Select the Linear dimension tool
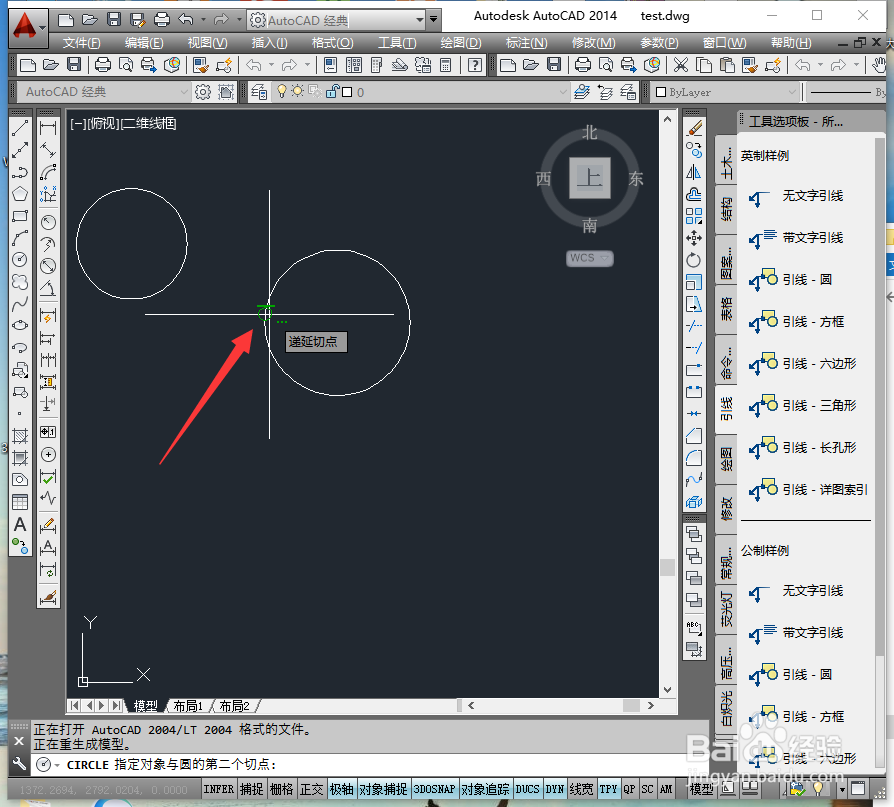This screenshot has width=894, height=807. (x=48, y=128)
